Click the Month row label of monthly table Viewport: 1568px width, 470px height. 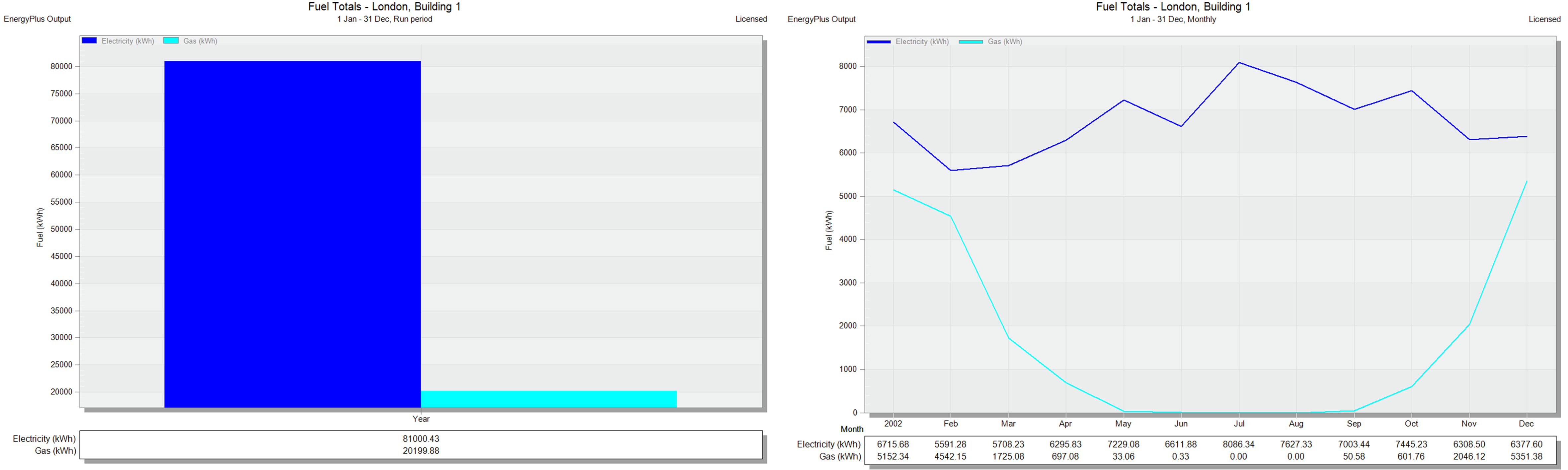(x=852, y=429)
